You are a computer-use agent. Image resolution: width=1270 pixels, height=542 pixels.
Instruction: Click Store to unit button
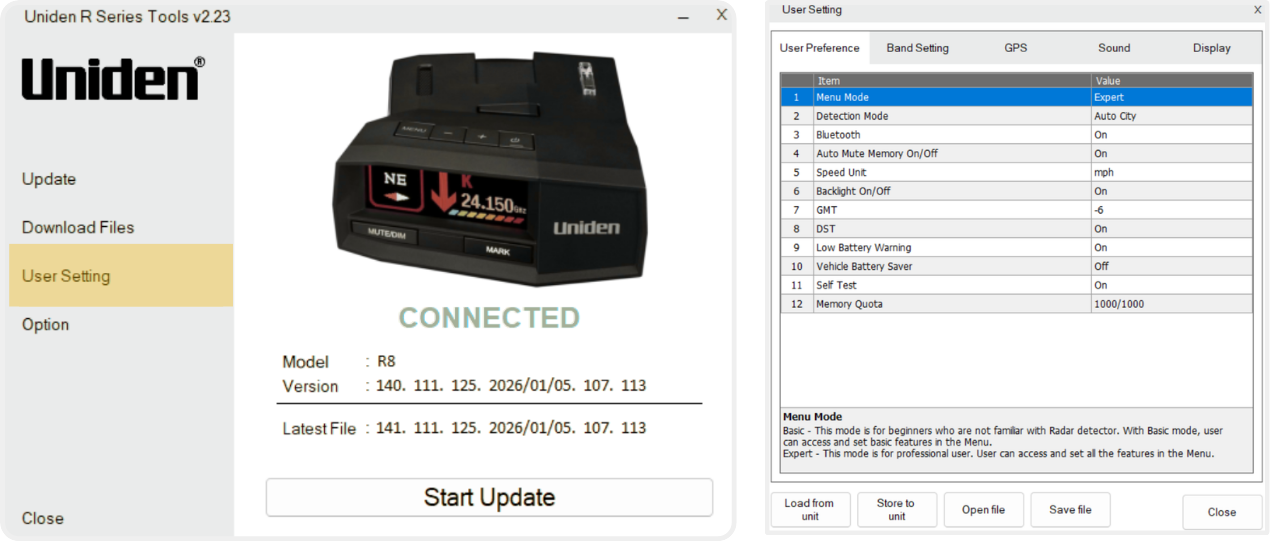point(897,510)
